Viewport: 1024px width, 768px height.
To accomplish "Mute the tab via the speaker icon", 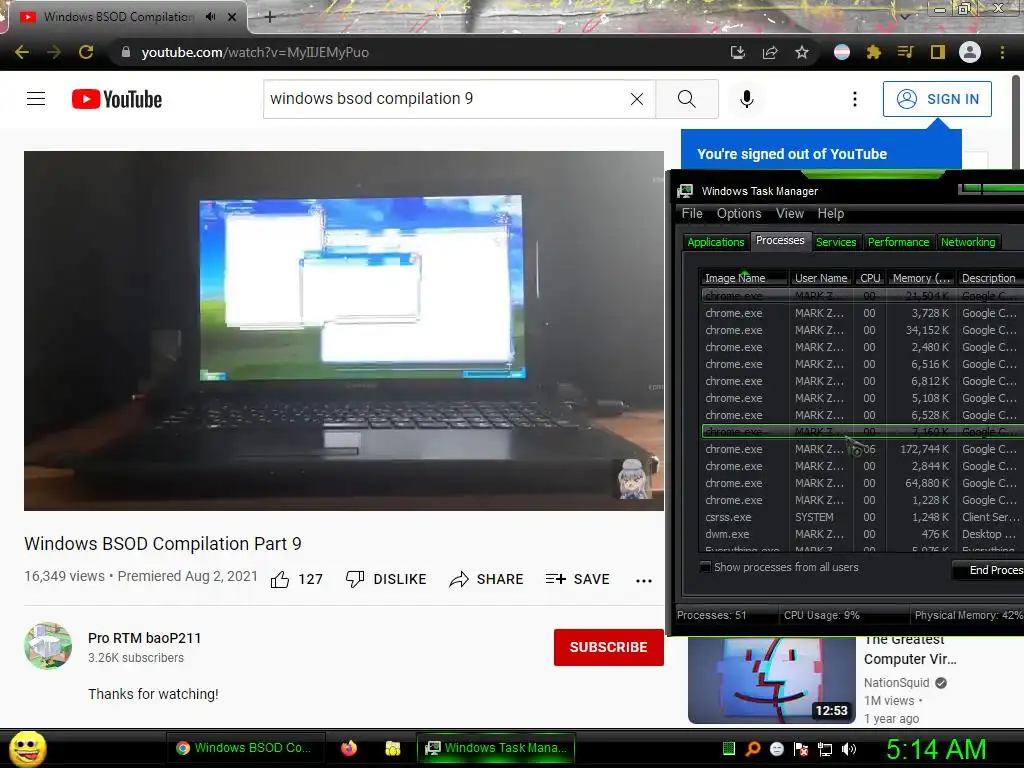I will pyautogui.click(x=210, y=17).
